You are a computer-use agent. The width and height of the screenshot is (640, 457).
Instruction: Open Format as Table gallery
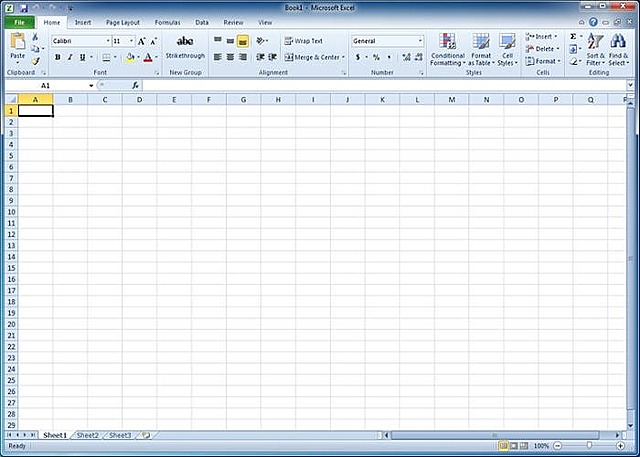(x=481, y=50)
